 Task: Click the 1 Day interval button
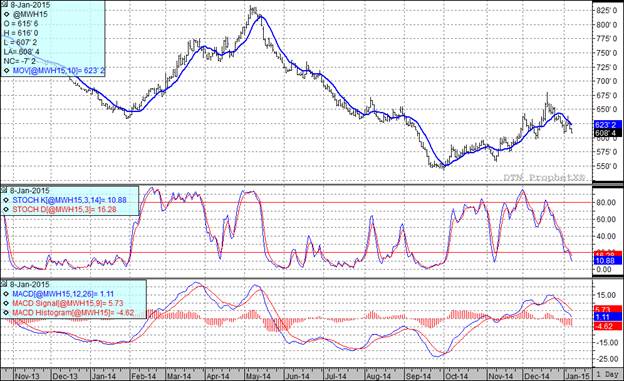pyautogui.click(x=608, y=375)
